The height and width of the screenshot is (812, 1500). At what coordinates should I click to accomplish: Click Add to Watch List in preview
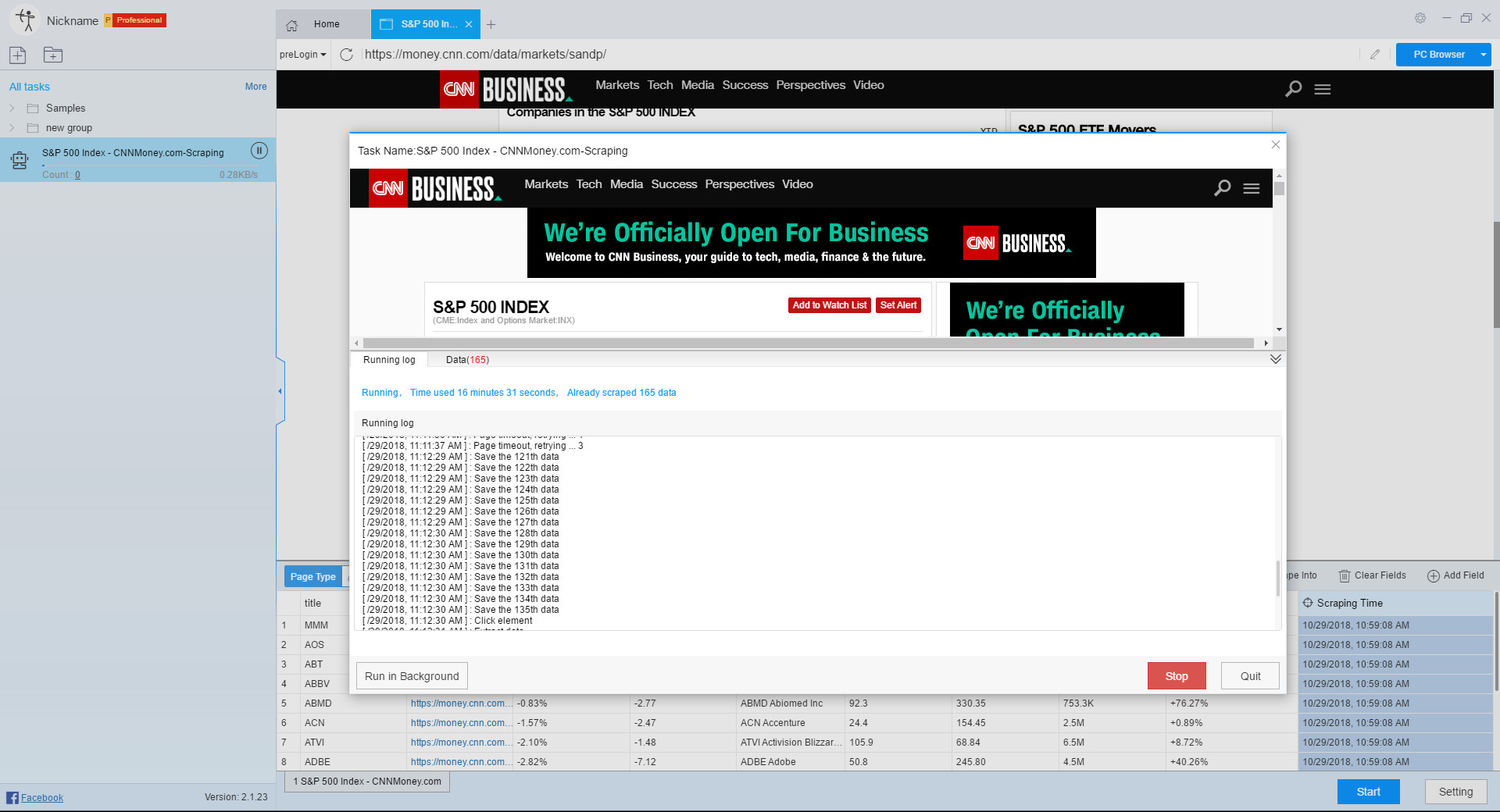tap(830, 305)
